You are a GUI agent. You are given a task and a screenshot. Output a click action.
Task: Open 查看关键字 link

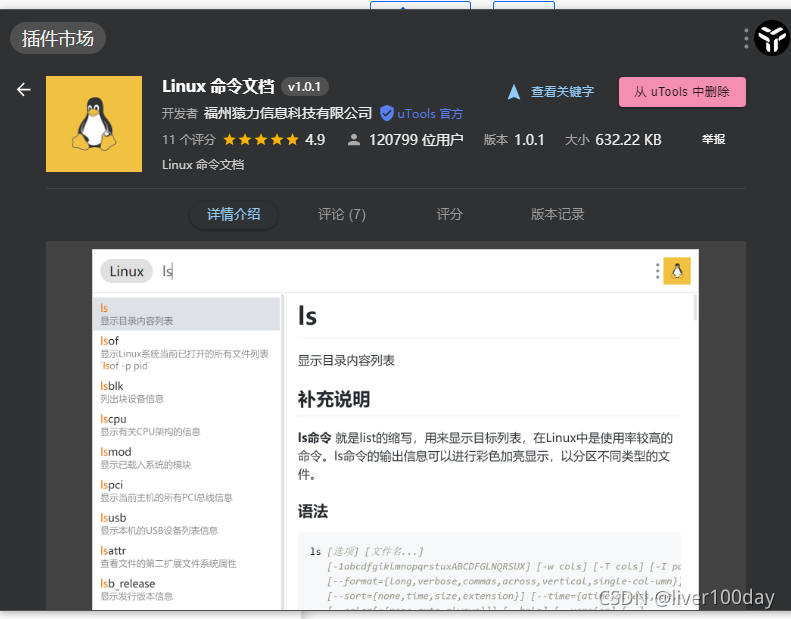pos(562,92)
